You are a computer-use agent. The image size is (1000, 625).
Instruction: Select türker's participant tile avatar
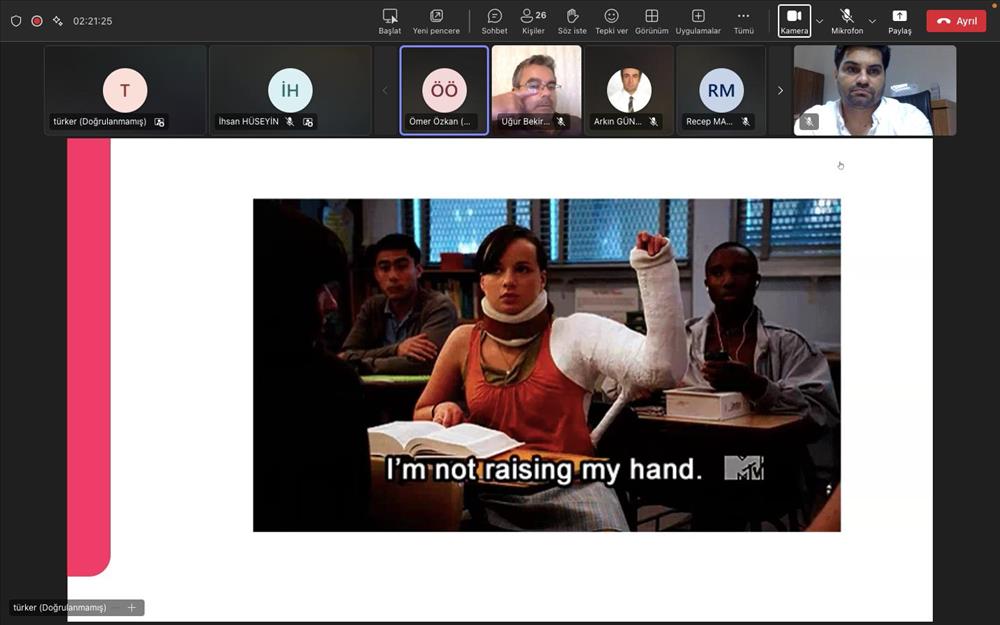pos(125,90)
